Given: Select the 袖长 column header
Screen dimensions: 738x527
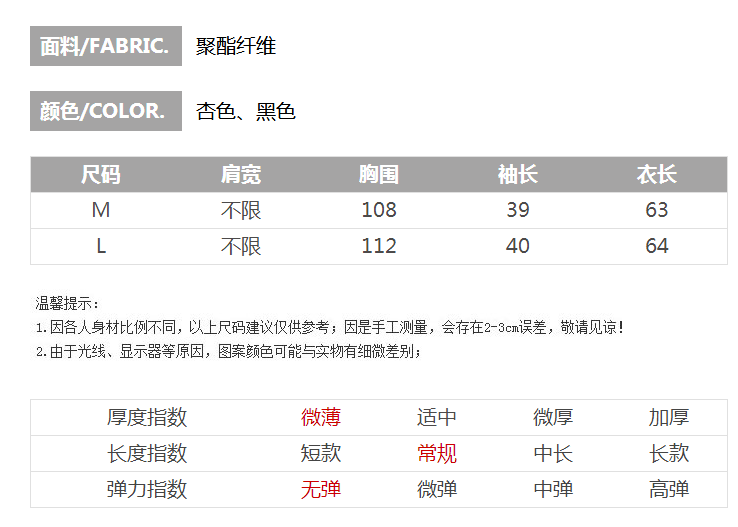Looking at the screenshot, I should (x=517, y=175).
